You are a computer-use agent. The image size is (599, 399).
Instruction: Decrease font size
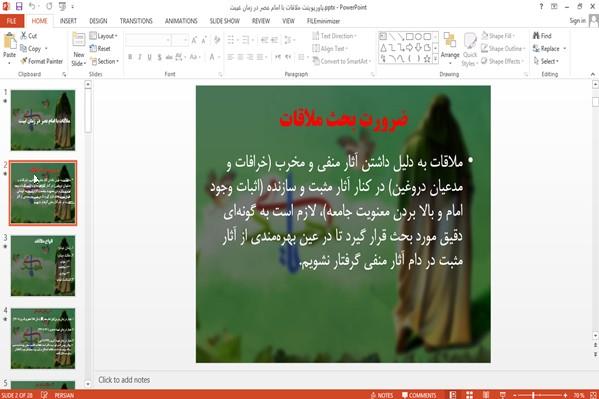pyautogui.click(x=204, y=40)
